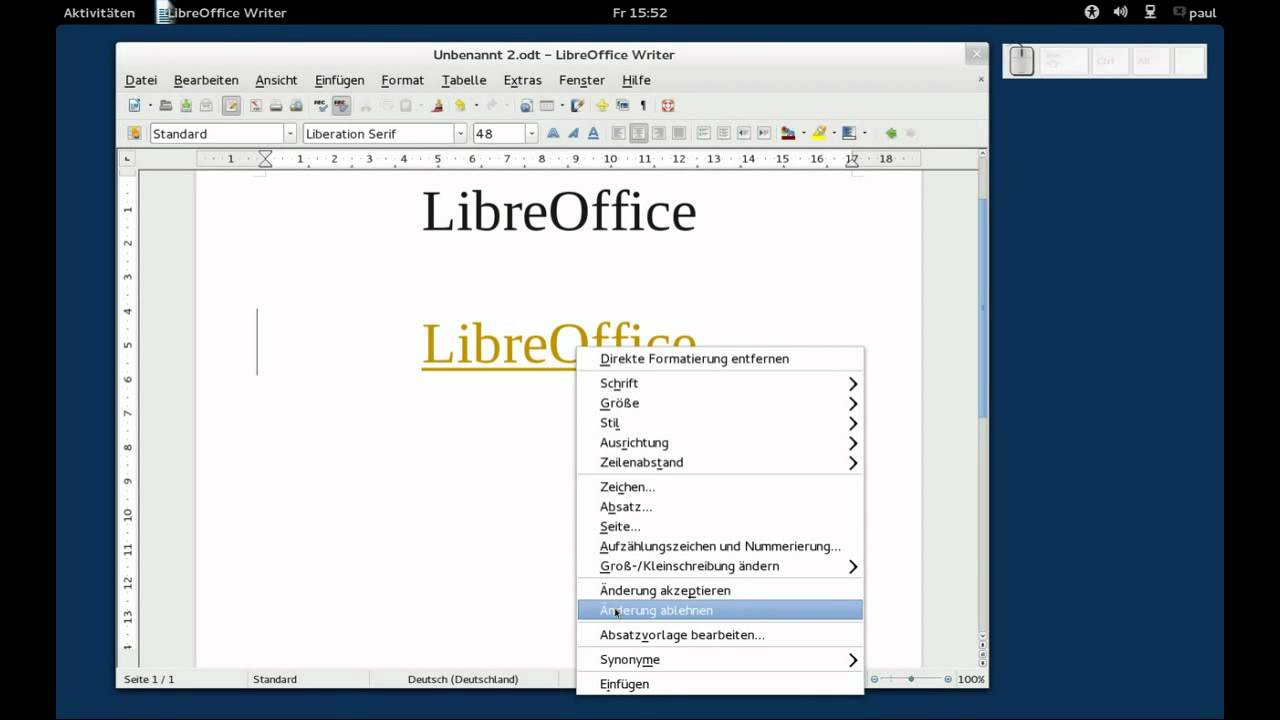
Task: Click Aktivitäten in the GNOME top bar
Action: (99, 13)
